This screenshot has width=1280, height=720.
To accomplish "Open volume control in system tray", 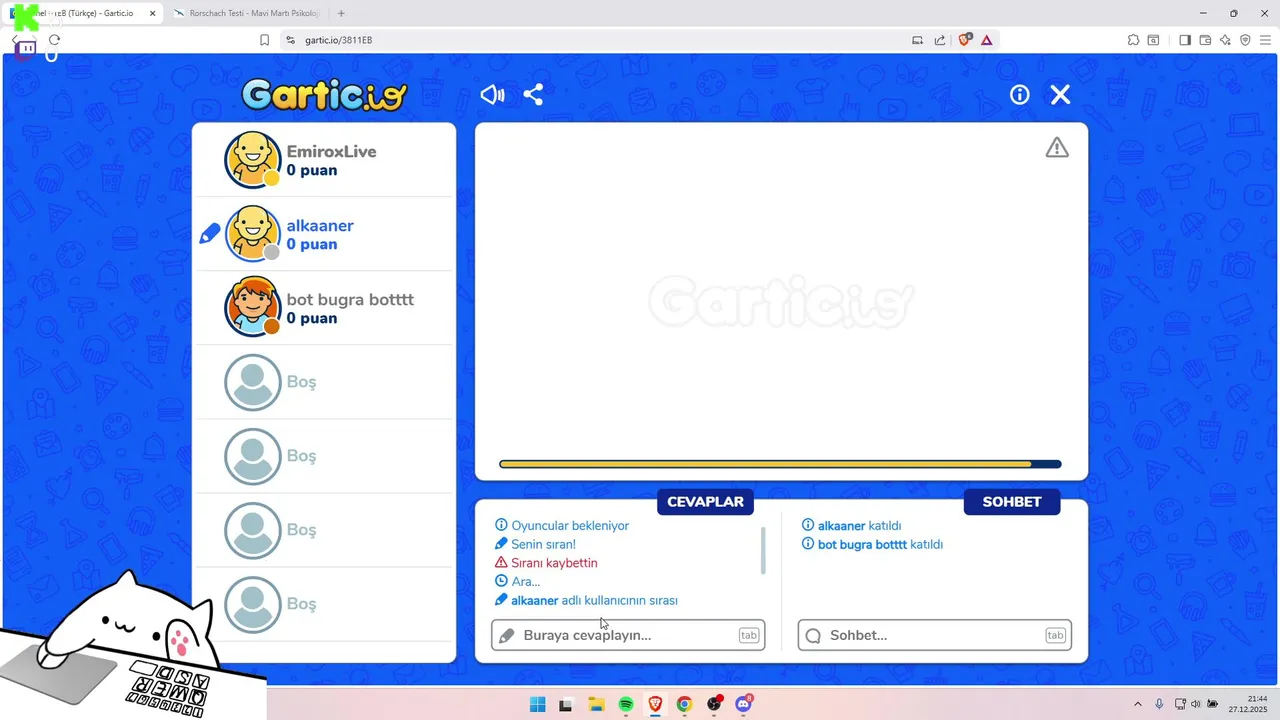I will point(1196,704).
